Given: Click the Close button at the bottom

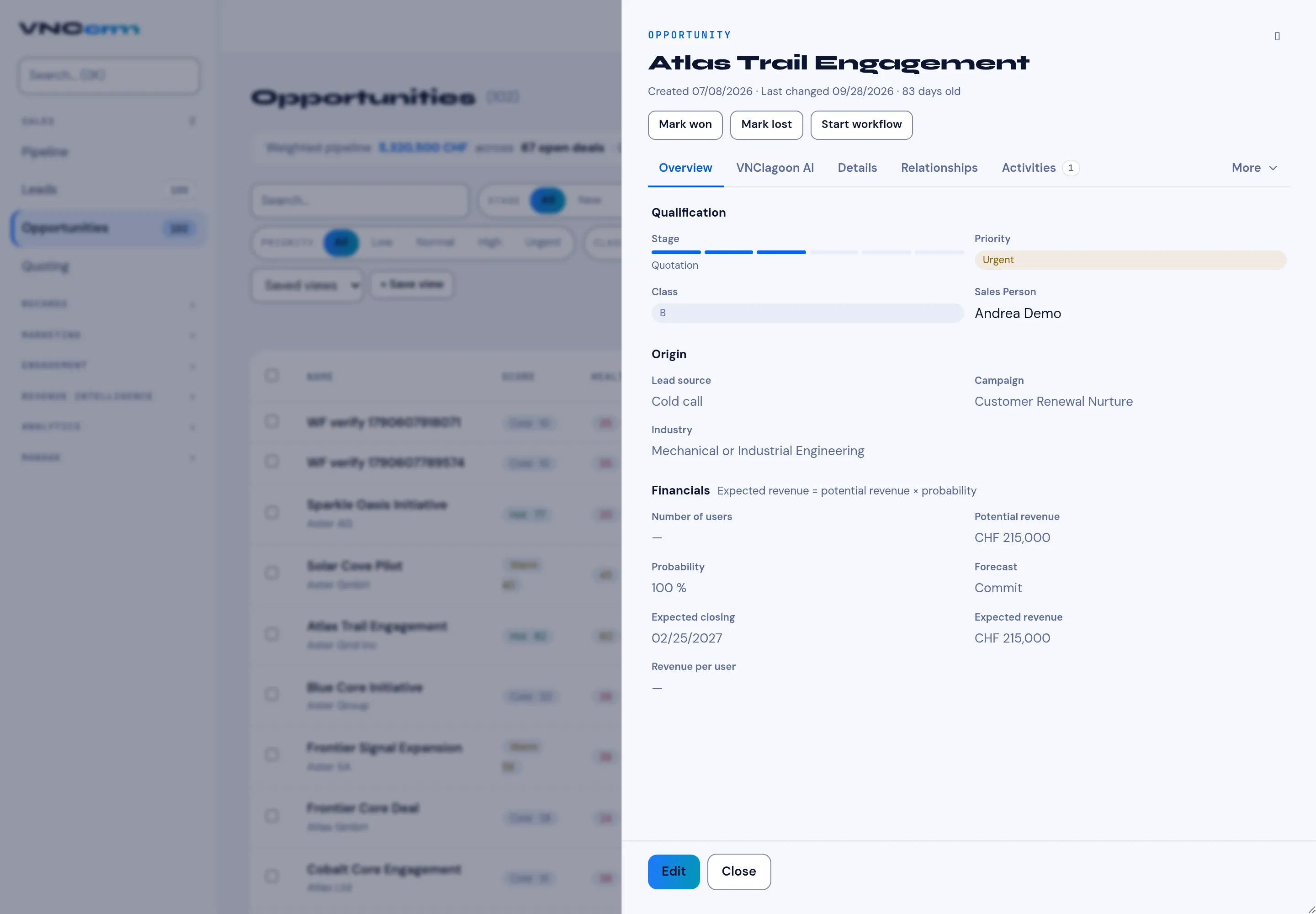Looking at the screenshot, I should 739,871.
